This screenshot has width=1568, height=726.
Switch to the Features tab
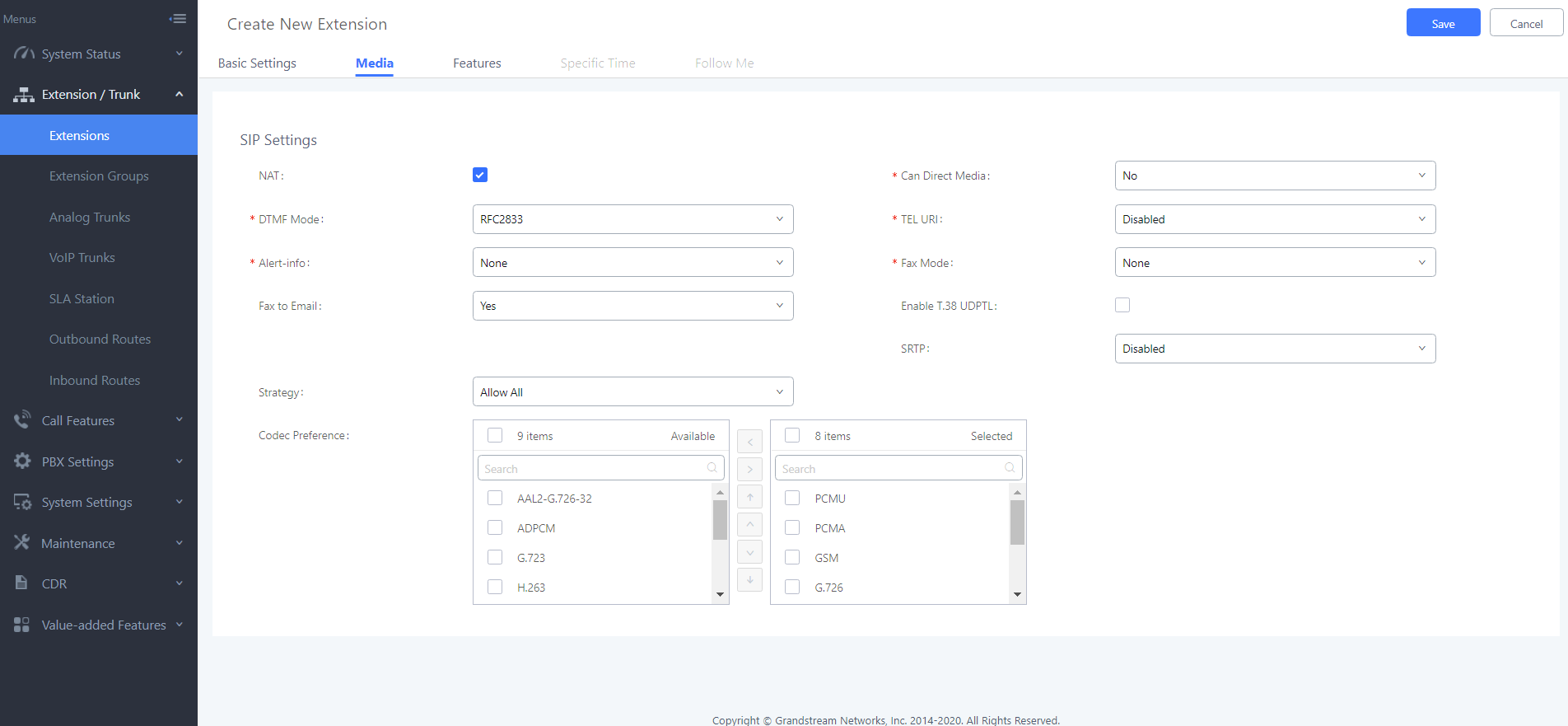(x=477, y=63)
